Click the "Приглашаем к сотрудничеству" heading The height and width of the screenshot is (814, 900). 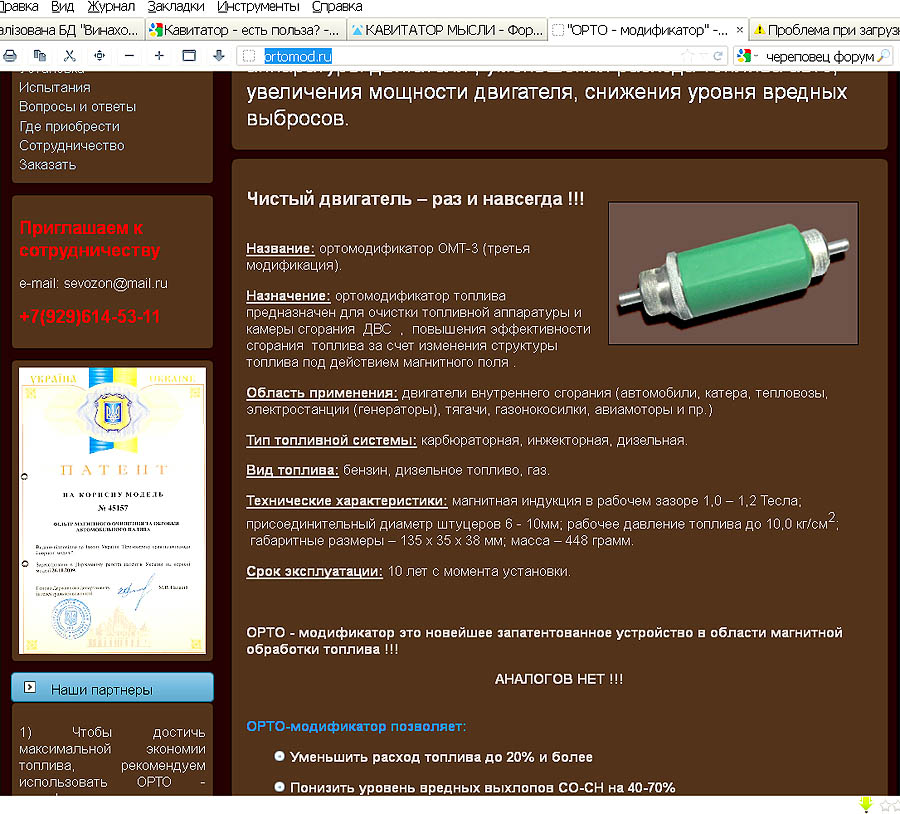(x=90, y=239)
